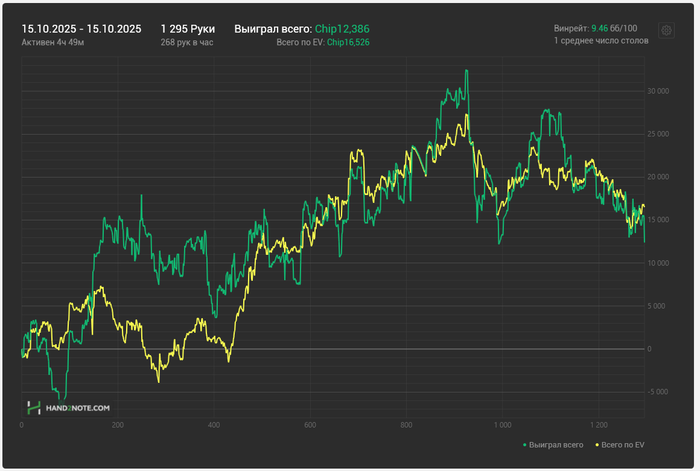
Task: Click the total winnings value 'Chip12,386'
Action: [342, 29]
